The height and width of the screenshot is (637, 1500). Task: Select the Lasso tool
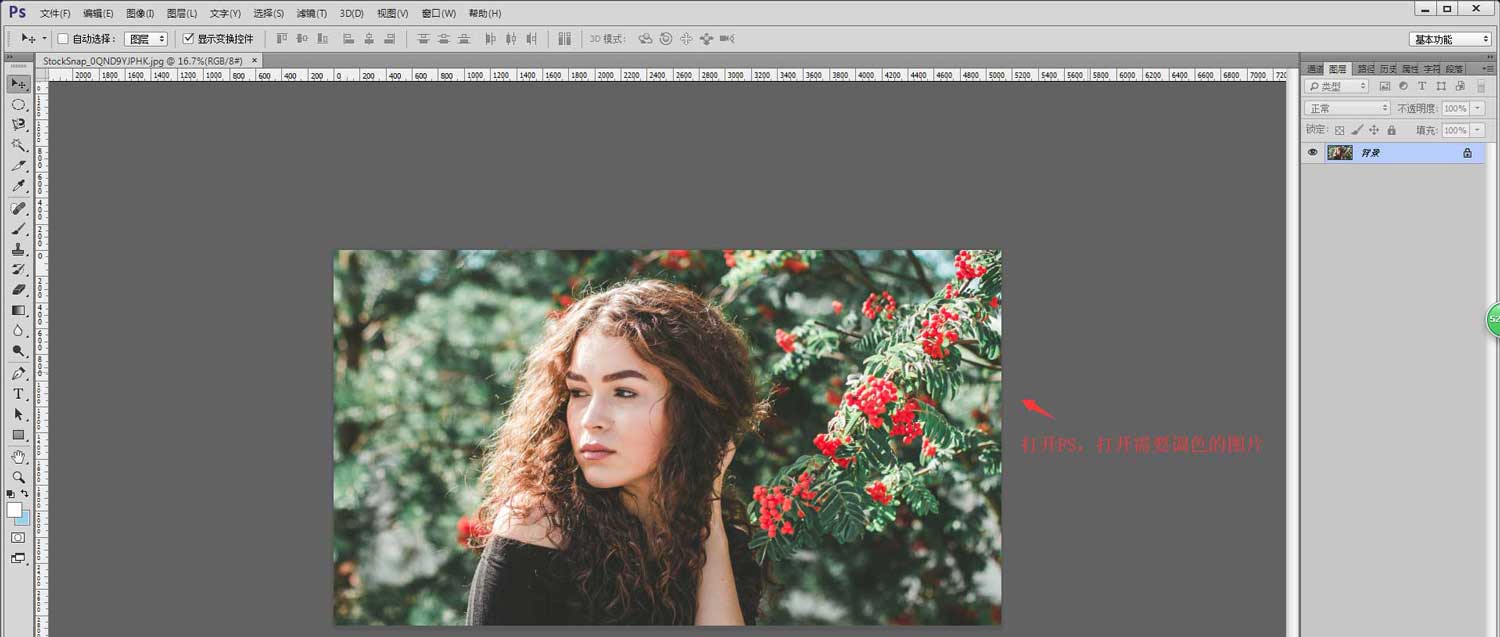coord(18,125)
